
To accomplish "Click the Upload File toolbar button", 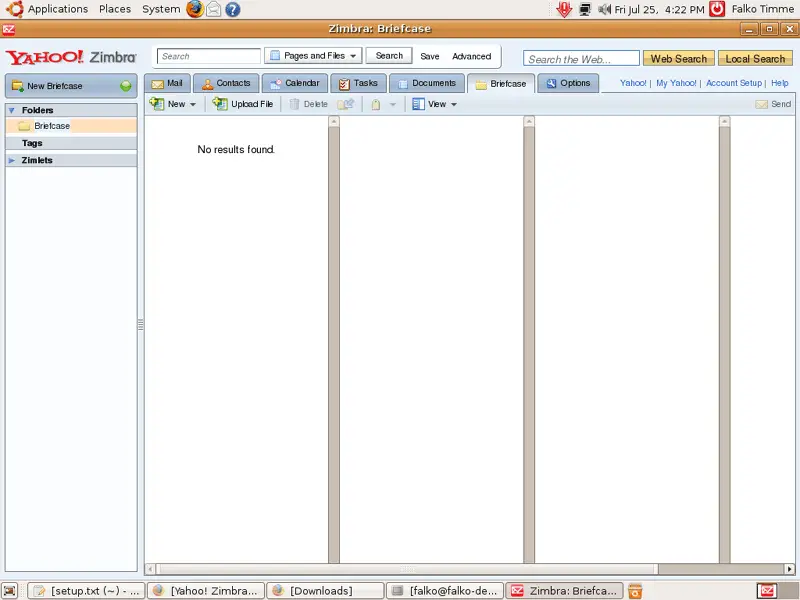I will (x=243, y=104).
